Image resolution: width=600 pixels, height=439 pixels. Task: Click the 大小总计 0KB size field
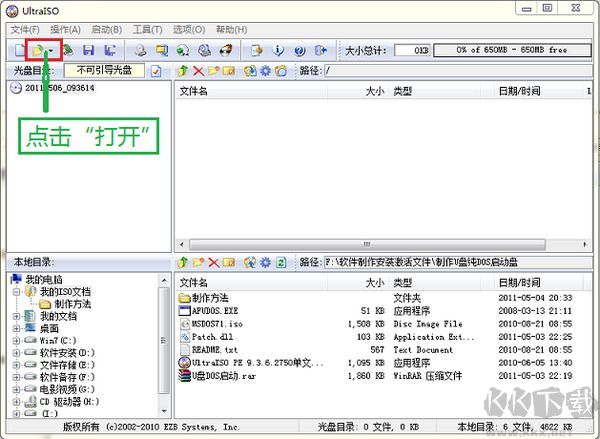[x=412, y=50]
